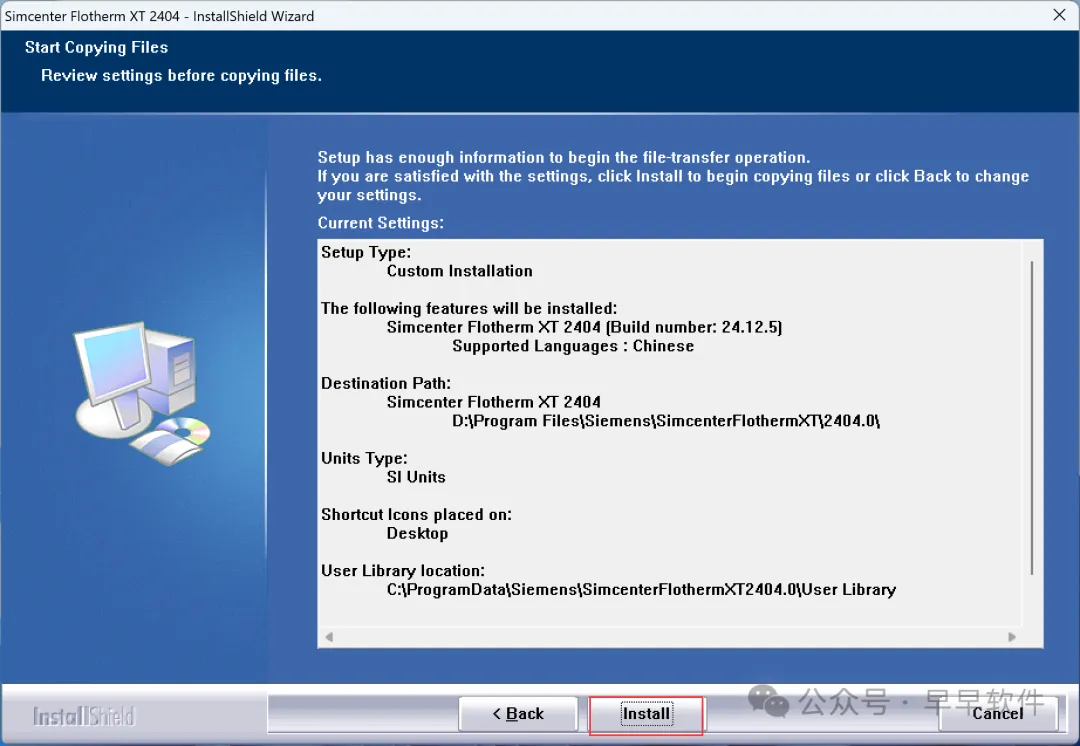Click the vertical scrollbar in settings box
Screen dimensions: 1080x746
click(1032, 417)
